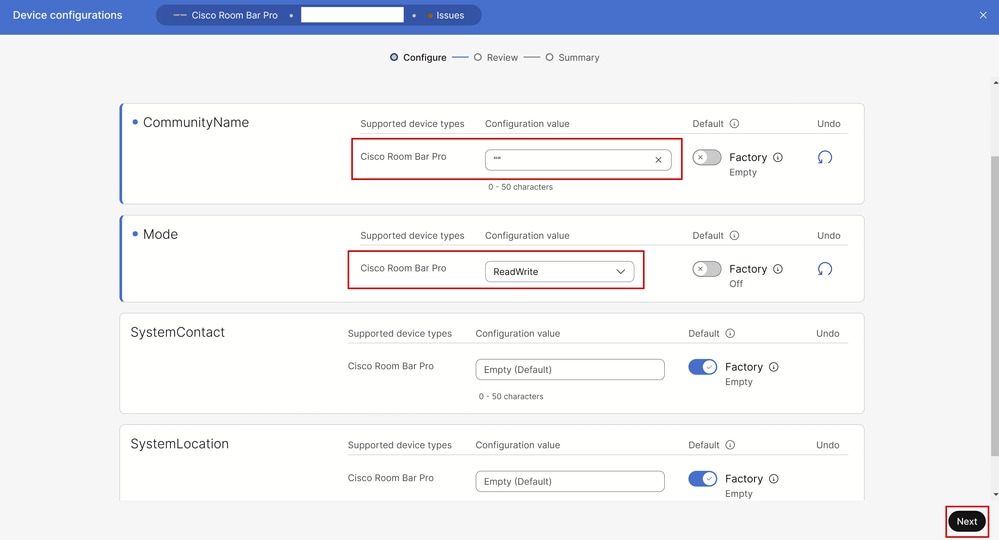Open info icon next to CommunityName Factory label
Screen dimensions: 999x540
777,157
